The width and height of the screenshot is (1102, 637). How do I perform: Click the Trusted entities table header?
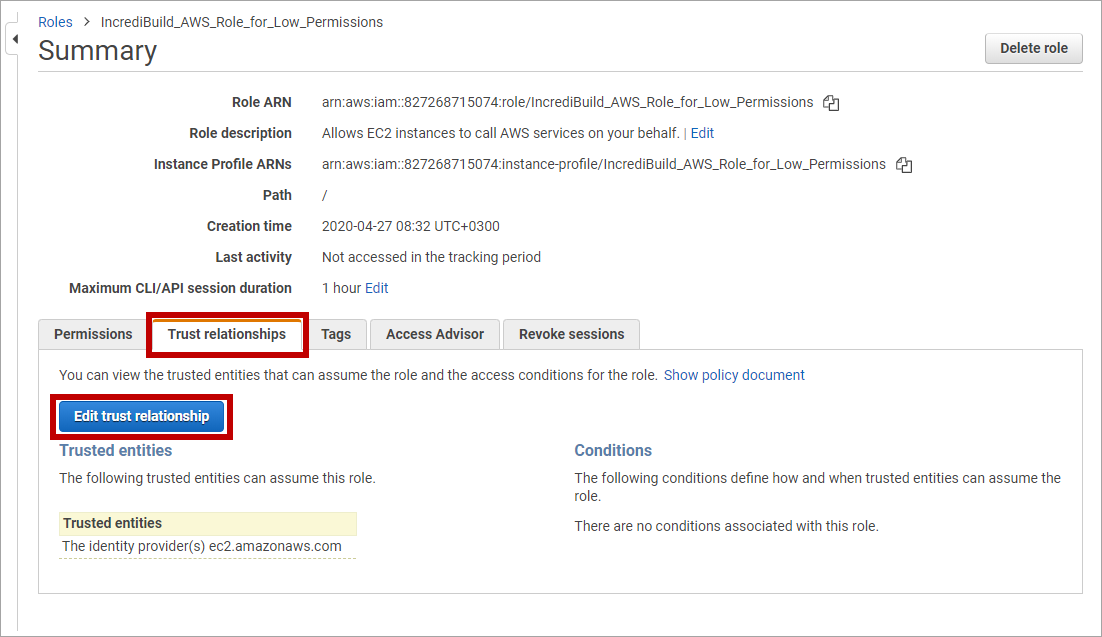pos(207,523)
